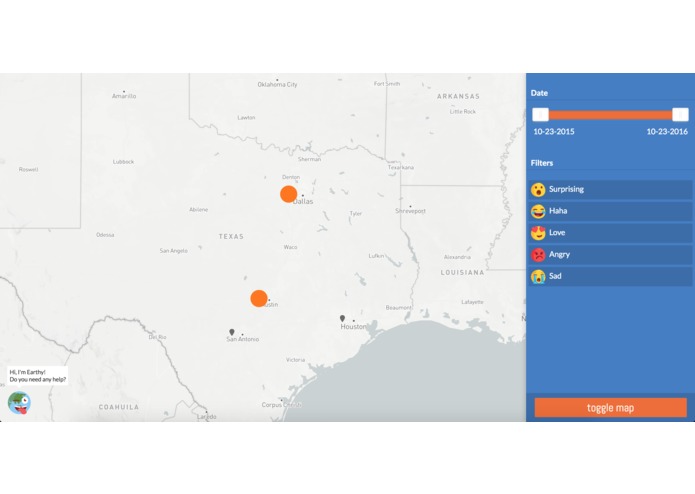The image size is (695, 494).
Task: Click the Haha laughing emoji icon
Action: [538, 211]
